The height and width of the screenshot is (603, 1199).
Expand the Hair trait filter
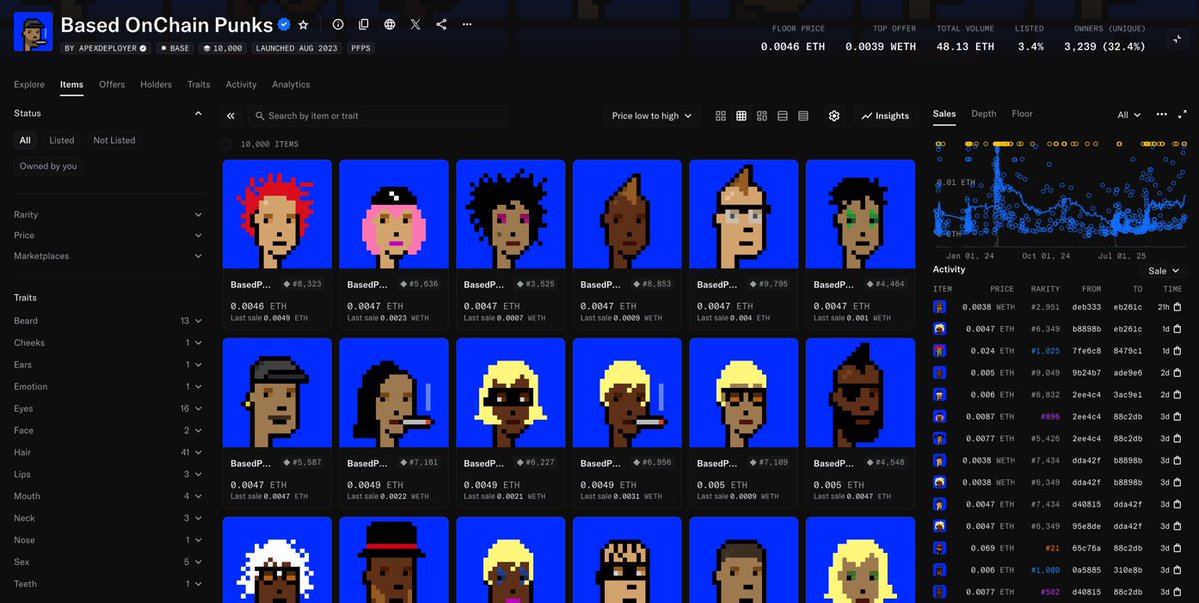(108, 452)
